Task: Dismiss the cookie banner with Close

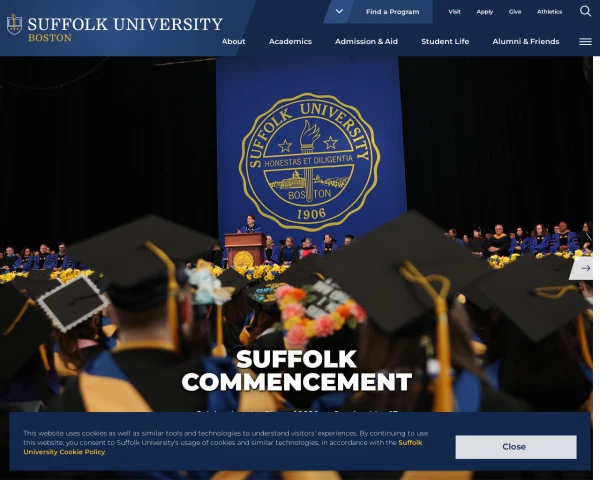Action: [515, 447]
